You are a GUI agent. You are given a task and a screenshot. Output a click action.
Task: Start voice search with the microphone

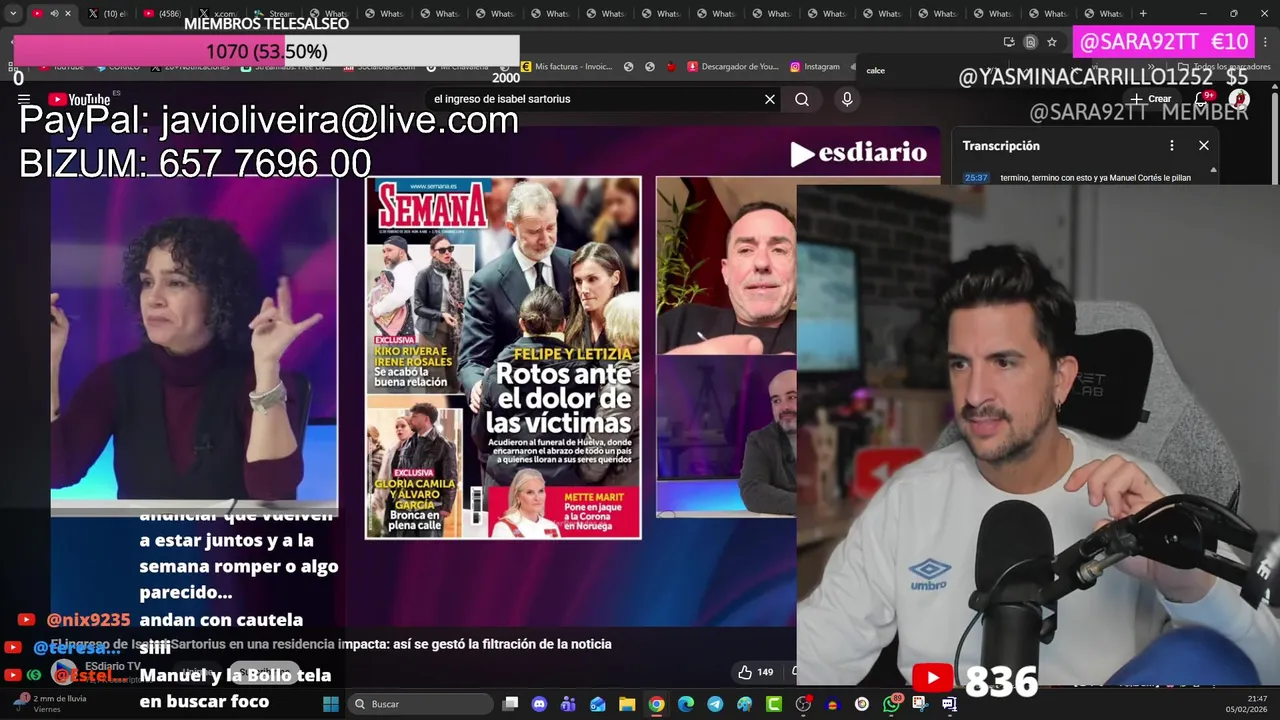pos(847,99)
